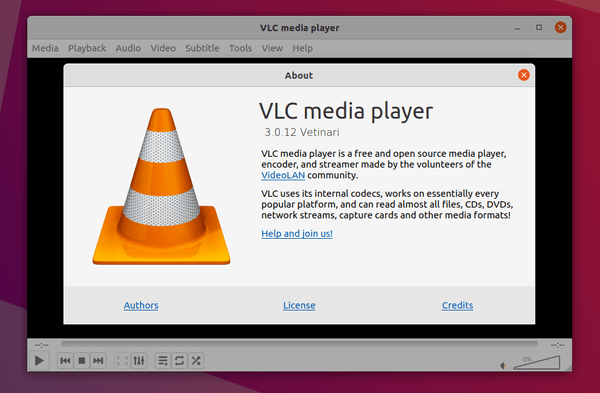This screenshot has height=393, width=600.
Task: Expand the Audio menu
Action: [x=128, y=48]
